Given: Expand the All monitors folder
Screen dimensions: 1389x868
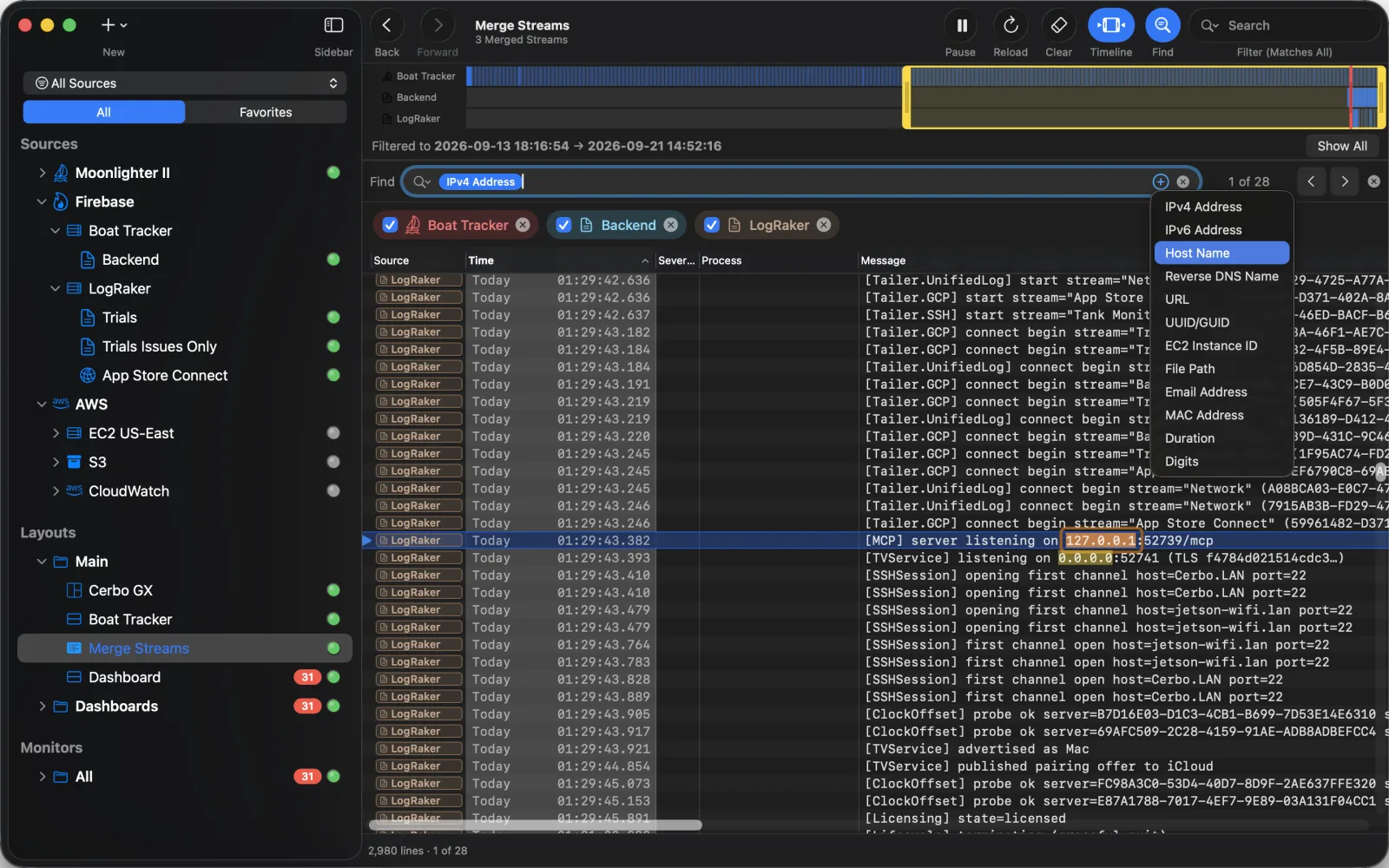Looking at the screenshot, I should (x=42, y=777).
